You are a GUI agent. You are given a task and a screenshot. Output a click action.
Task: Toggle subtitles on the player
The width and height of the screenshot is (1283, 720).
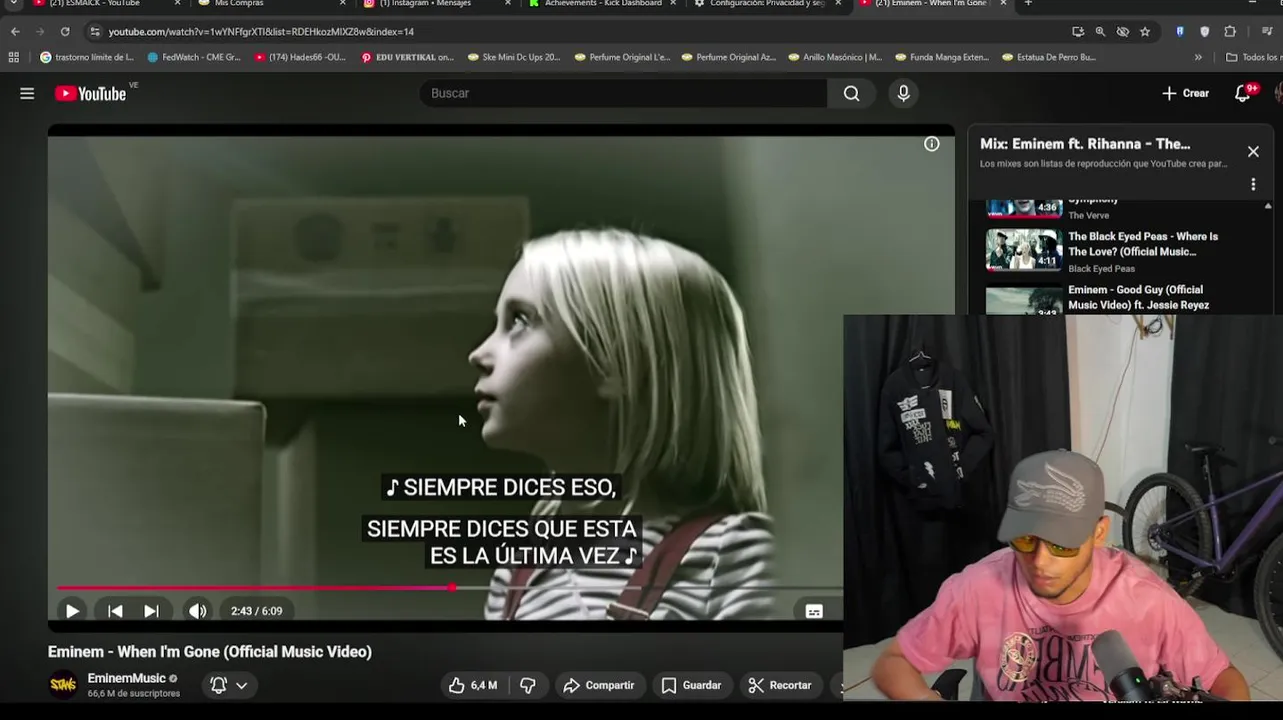coord(814,611)
